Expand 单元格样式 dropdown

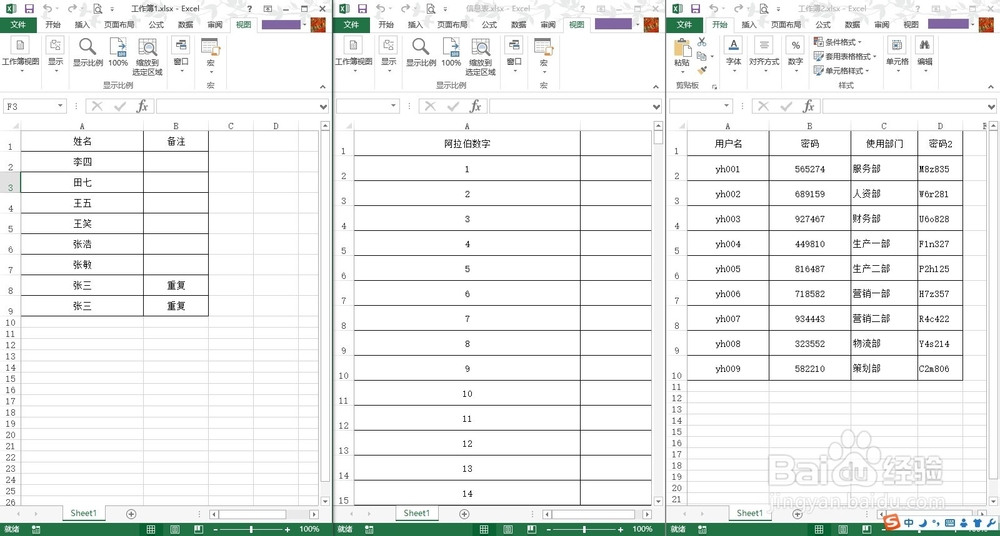[868, 71]
